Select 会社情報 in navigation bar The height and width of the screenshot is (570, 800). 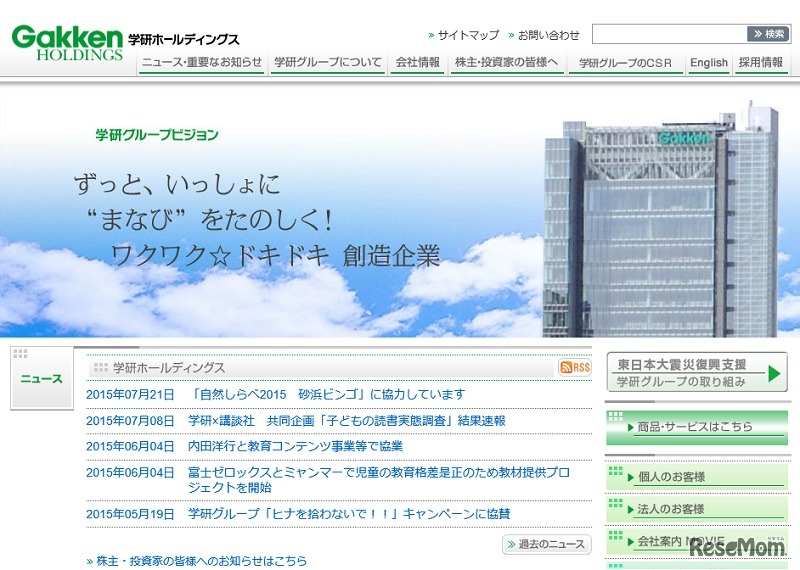click(x=417, y=62)
